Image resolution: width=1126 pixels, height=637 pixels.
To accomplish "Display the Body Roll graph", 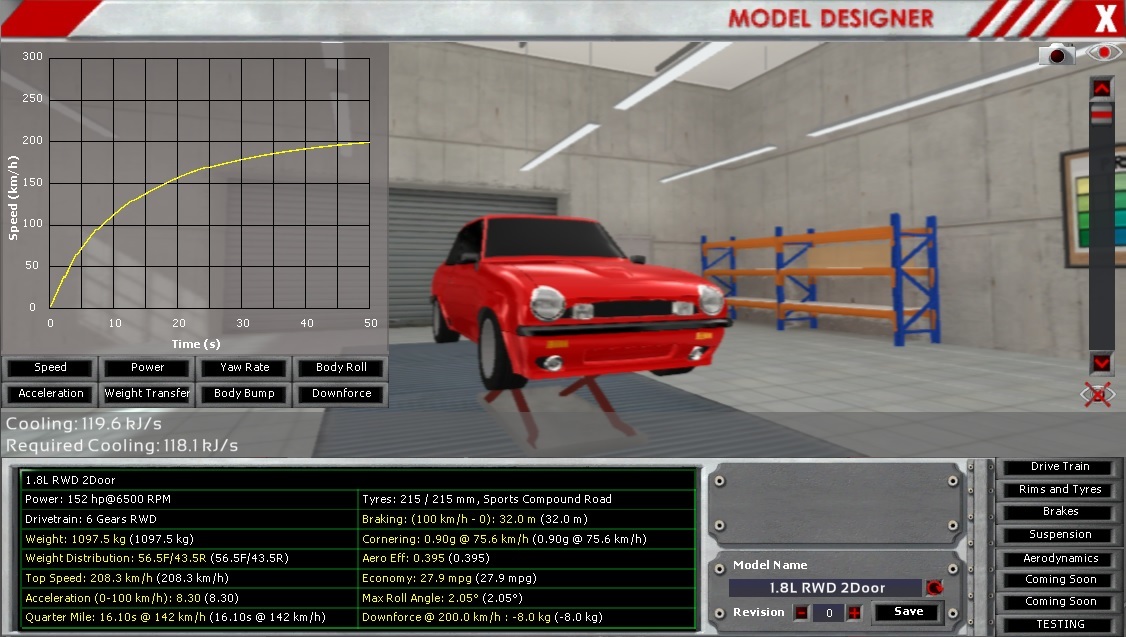I will point(341,368).
